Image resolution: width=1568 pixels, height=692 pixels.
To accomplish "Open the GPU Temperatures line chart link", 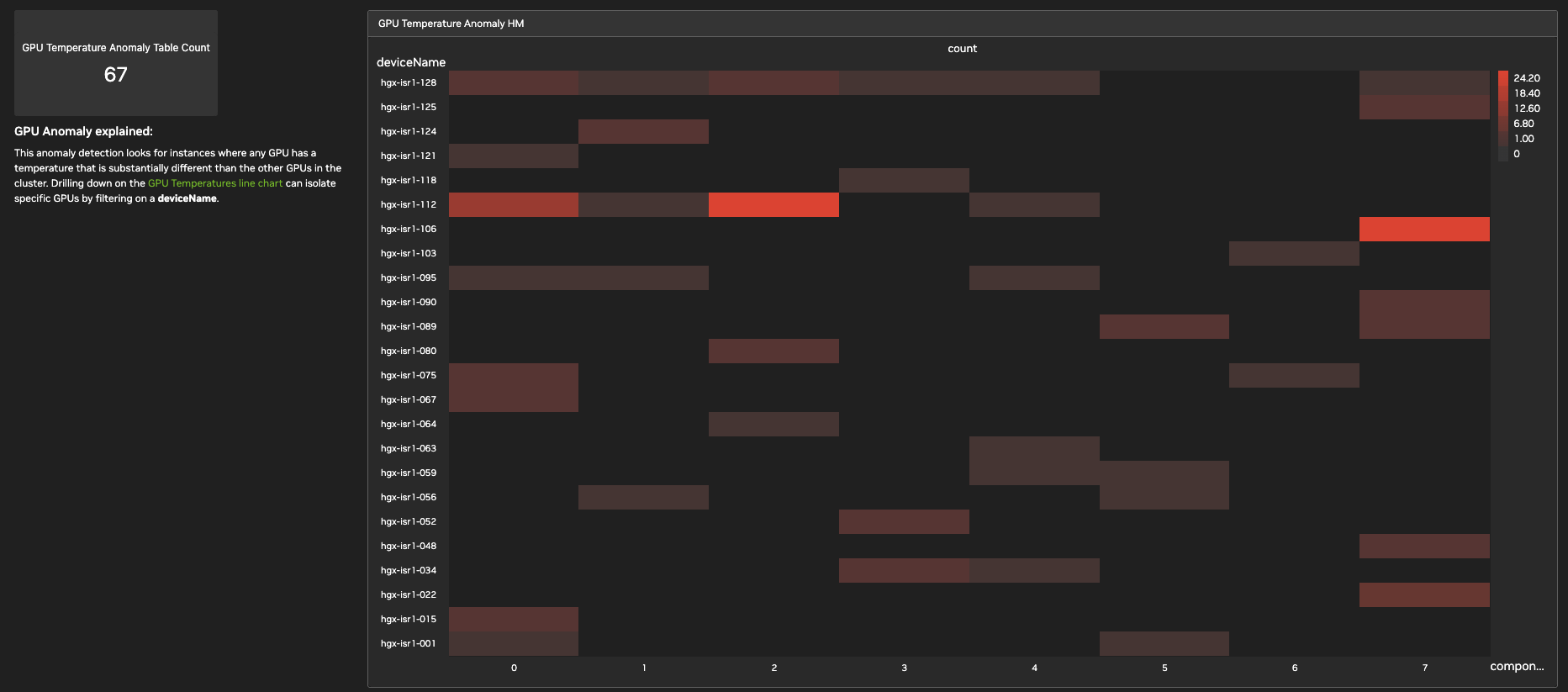I will tap(215, 183).
